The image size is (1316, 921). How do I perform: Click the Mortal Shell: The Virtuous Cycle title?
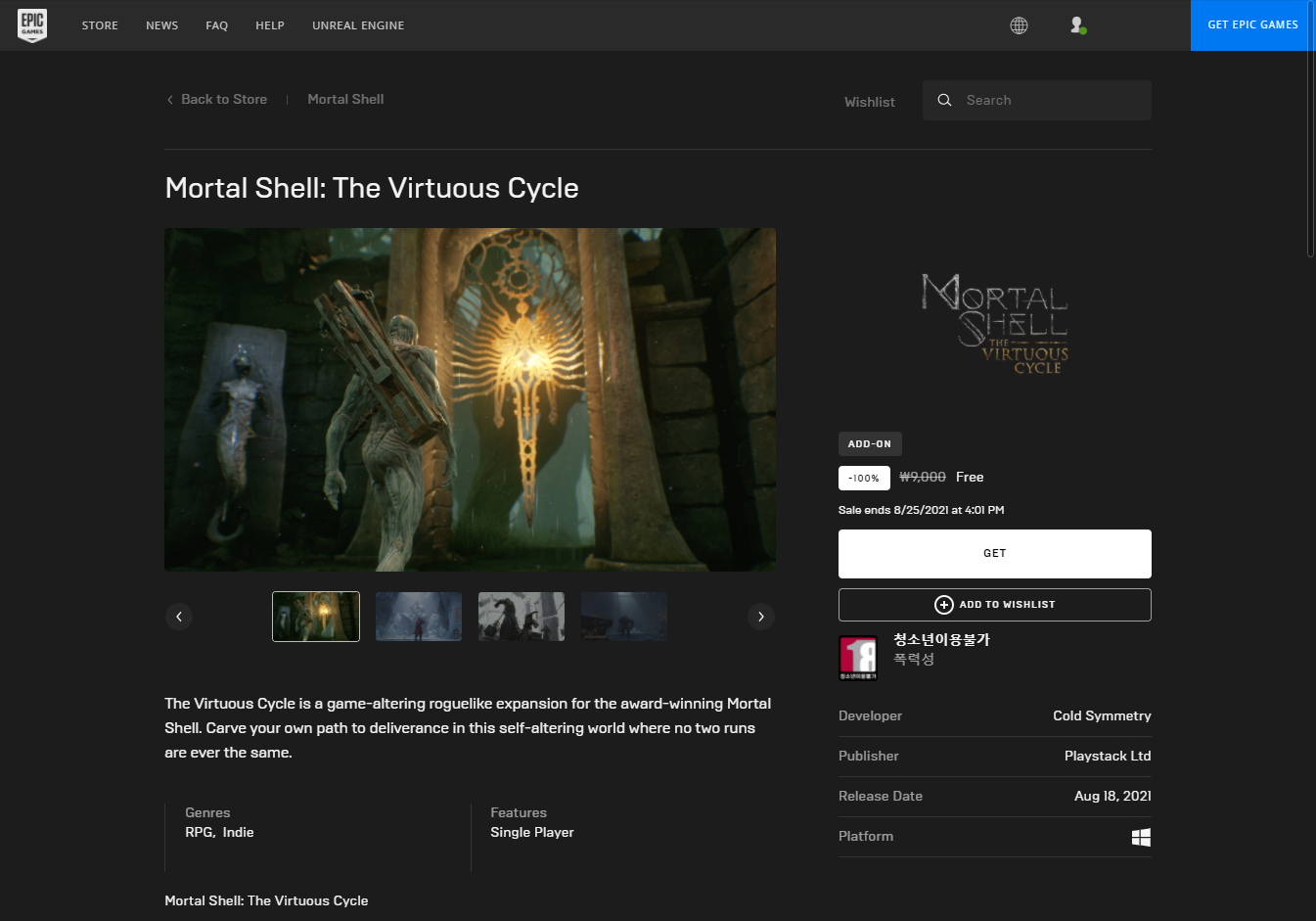click(x=372, y=188)
